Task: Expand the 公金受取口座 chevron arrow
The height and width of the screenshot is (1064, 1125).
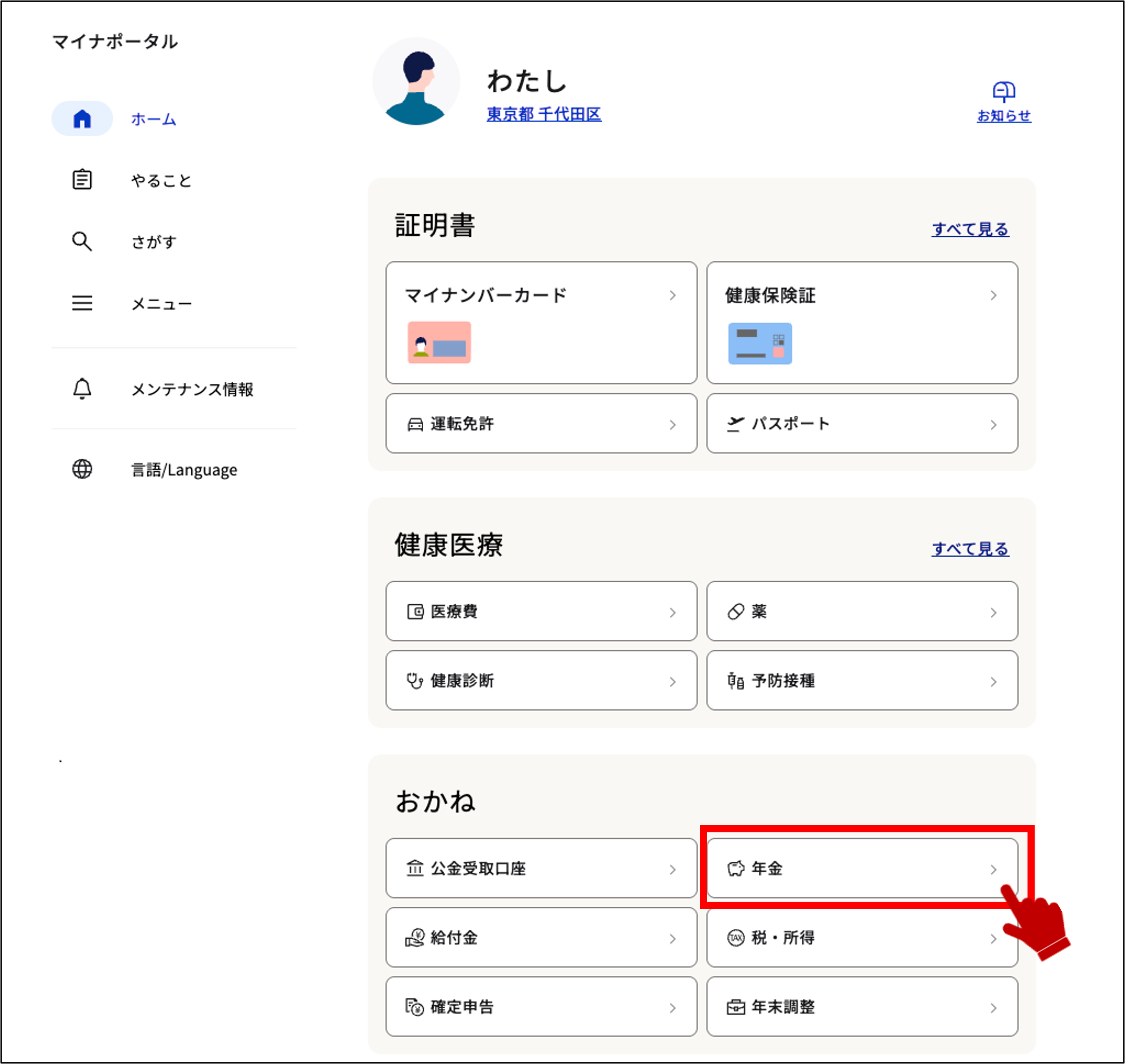Action: 673,870
